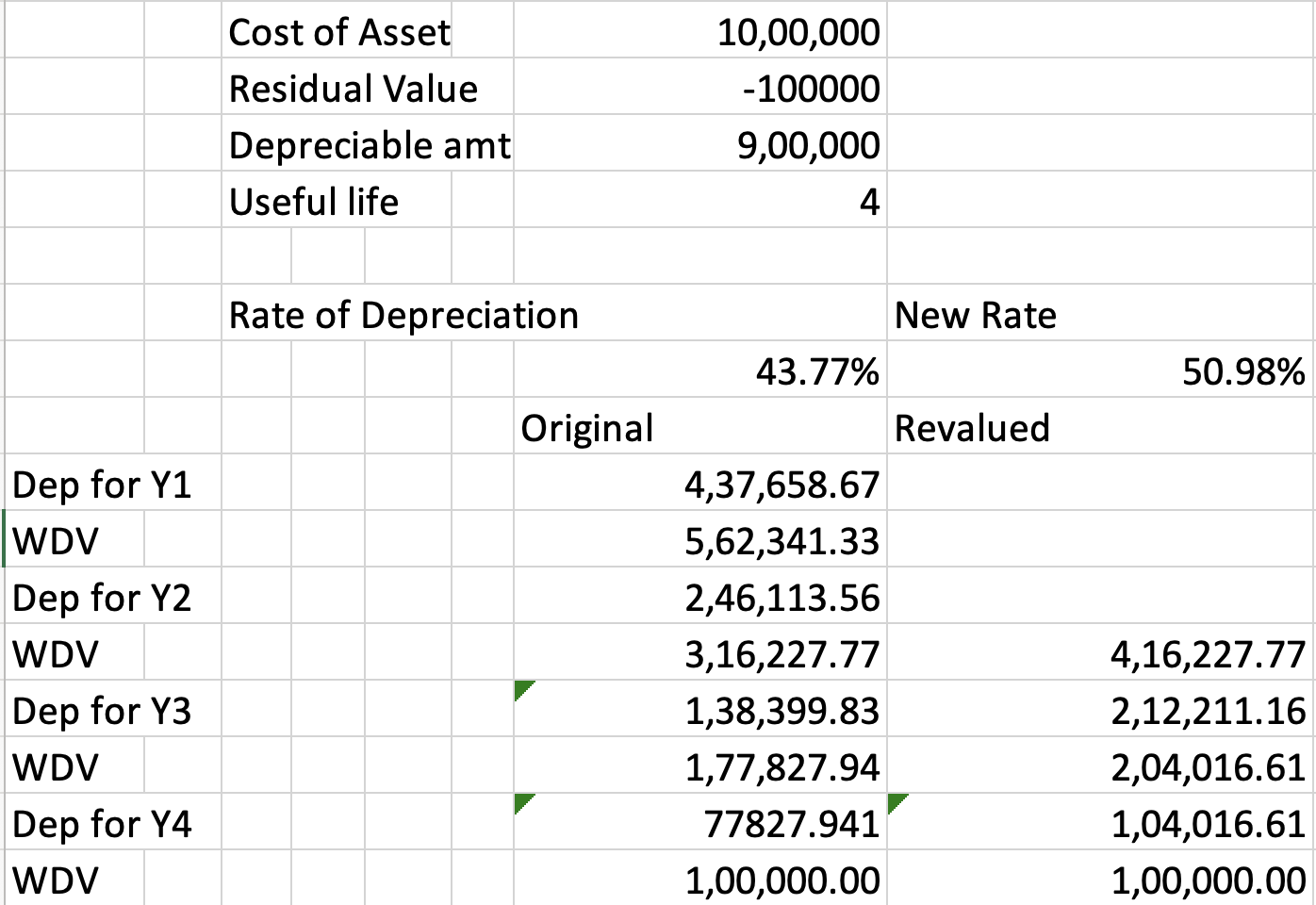Click the green error marker beside 1,38,399.83
The image size is (1316, 905).
tap(522, 689)
